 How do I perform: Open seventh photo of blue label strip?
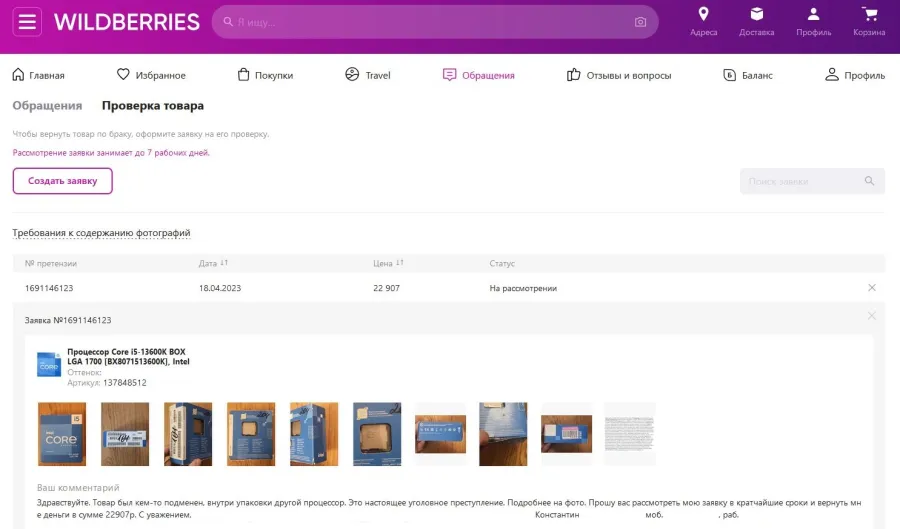440,434
